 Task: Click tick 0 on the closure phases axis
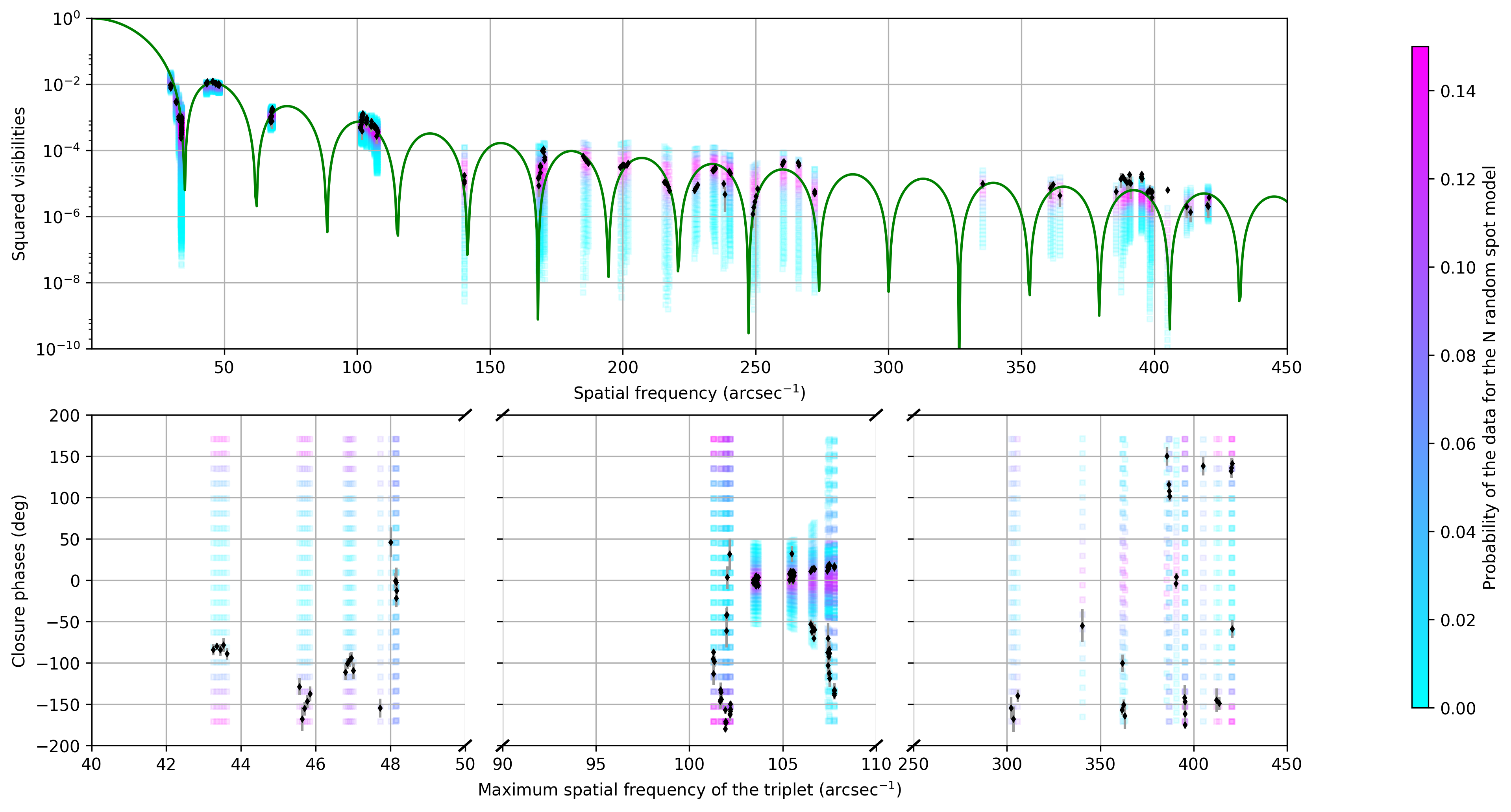(x=75, y=581)
